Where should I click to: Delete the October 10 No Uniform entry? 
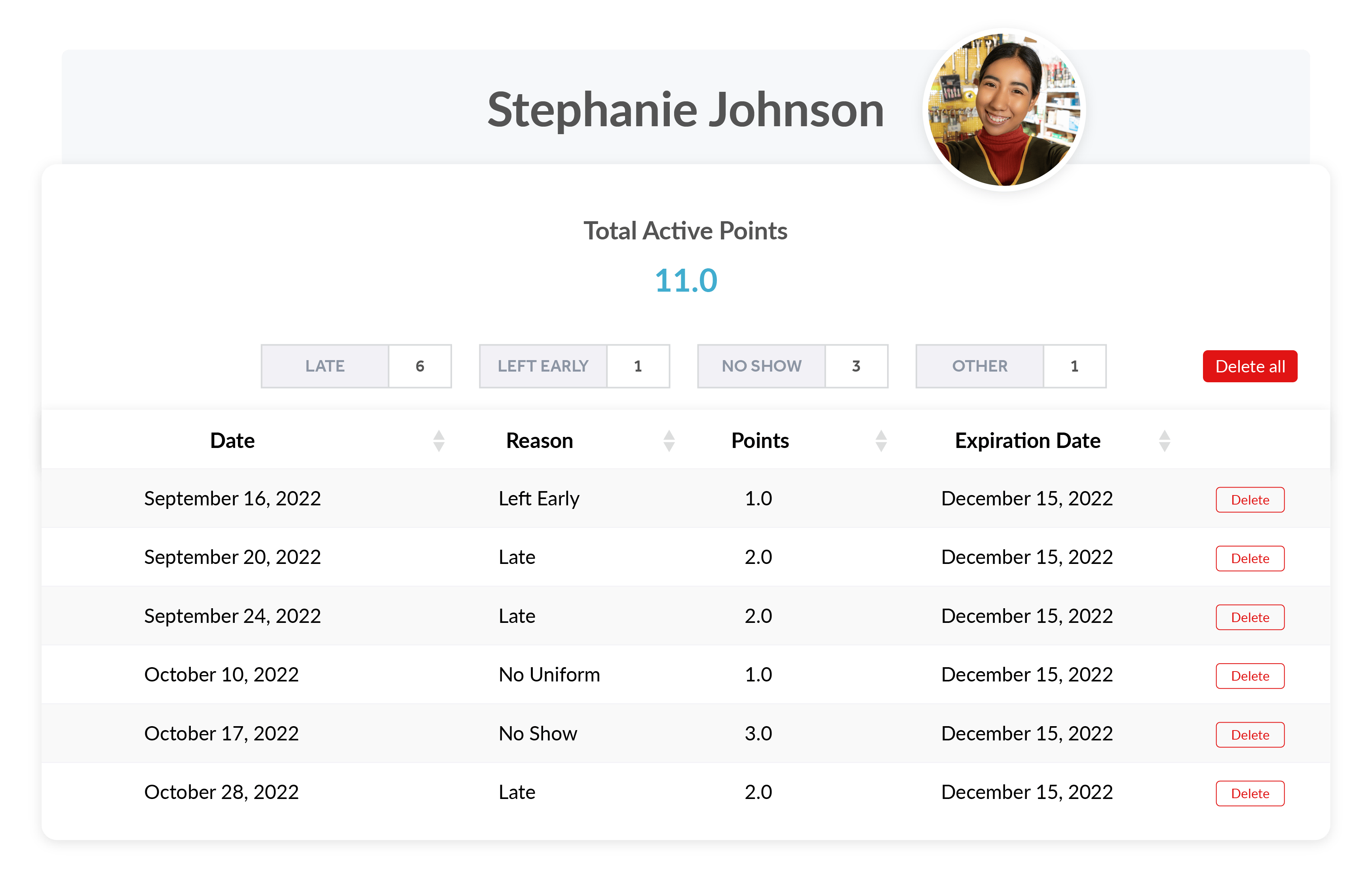[x=1250, y=676]
